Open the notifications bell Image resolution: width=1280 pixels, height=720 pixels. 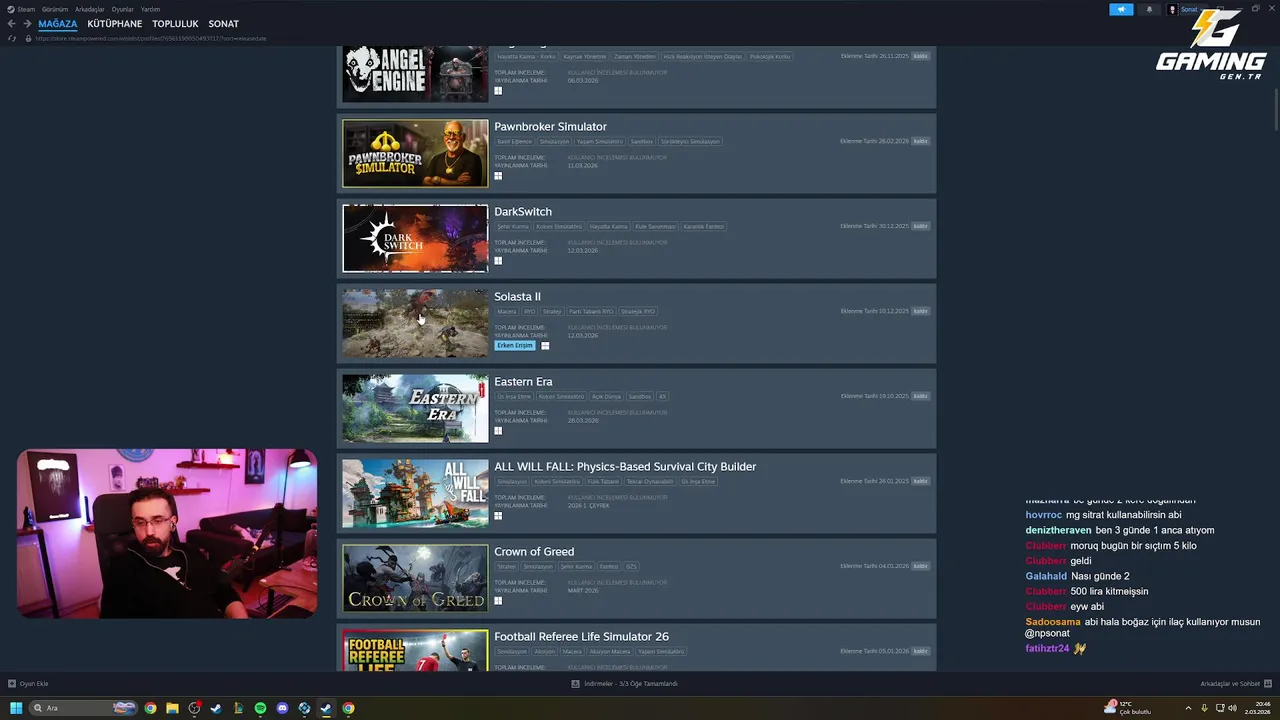point(1149,9)
